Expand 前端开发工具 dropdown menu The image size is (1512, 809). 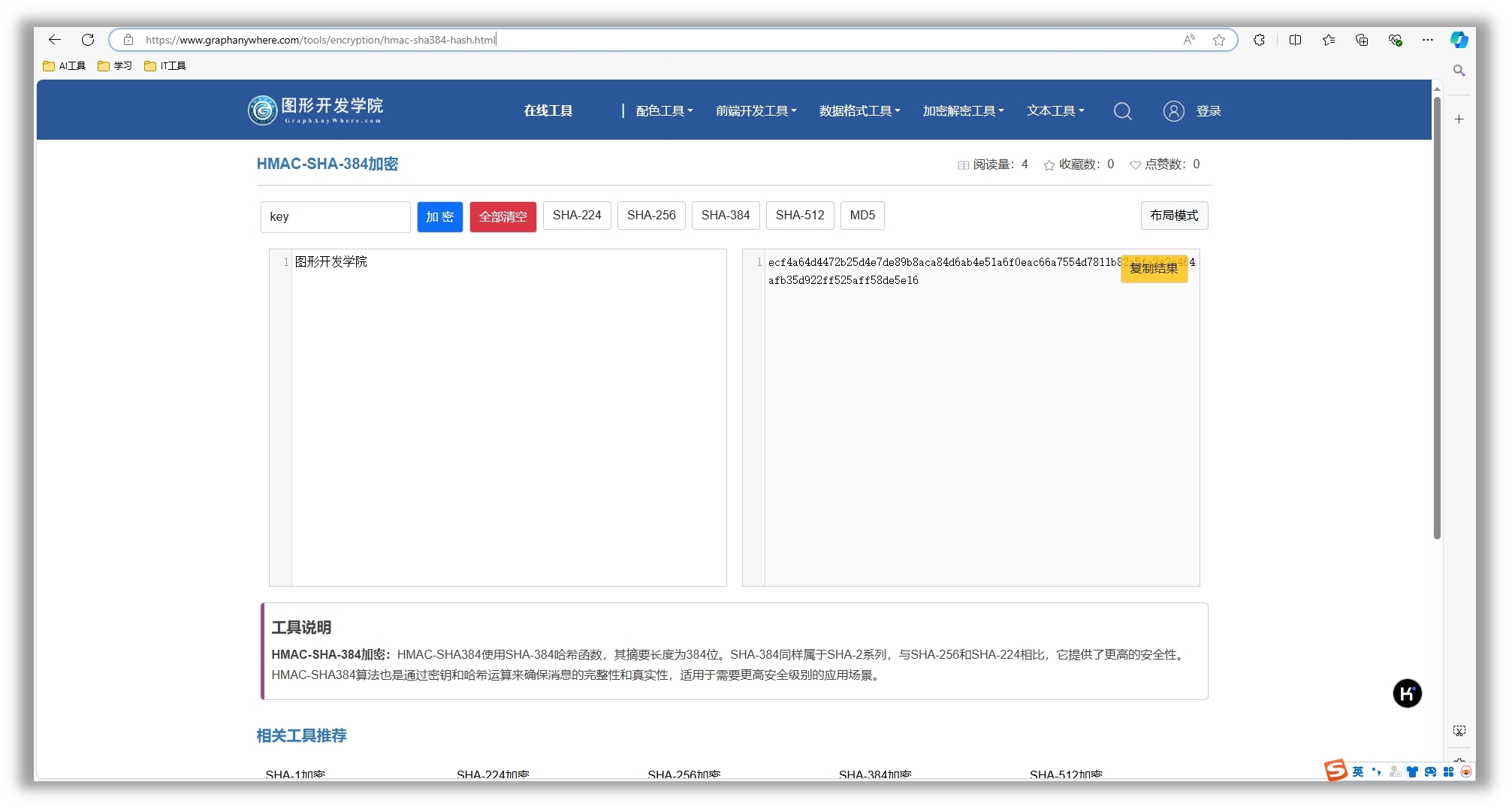coord(756,111)
